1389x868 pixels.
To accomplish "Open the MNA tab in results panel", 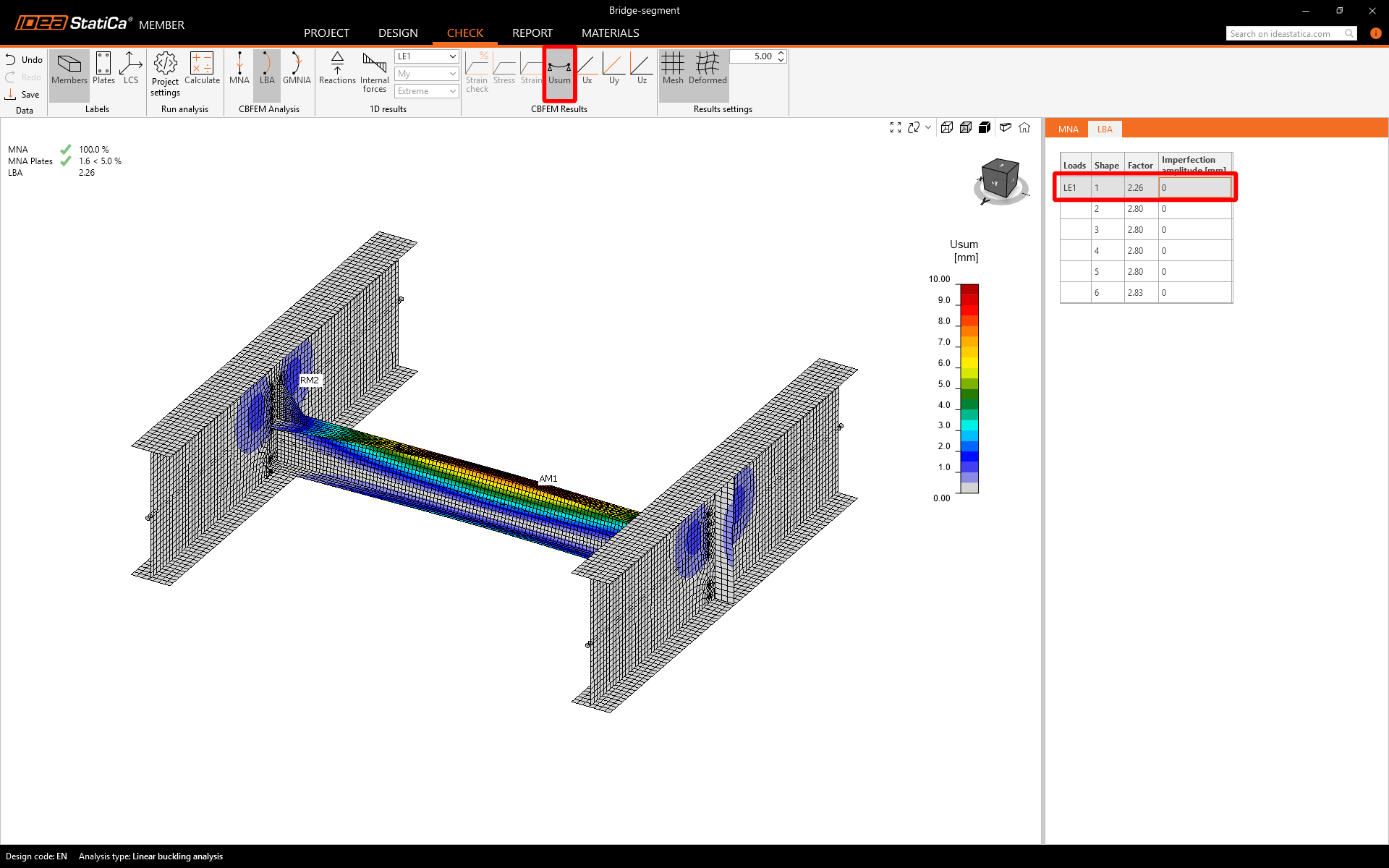I will (1068, 129).
